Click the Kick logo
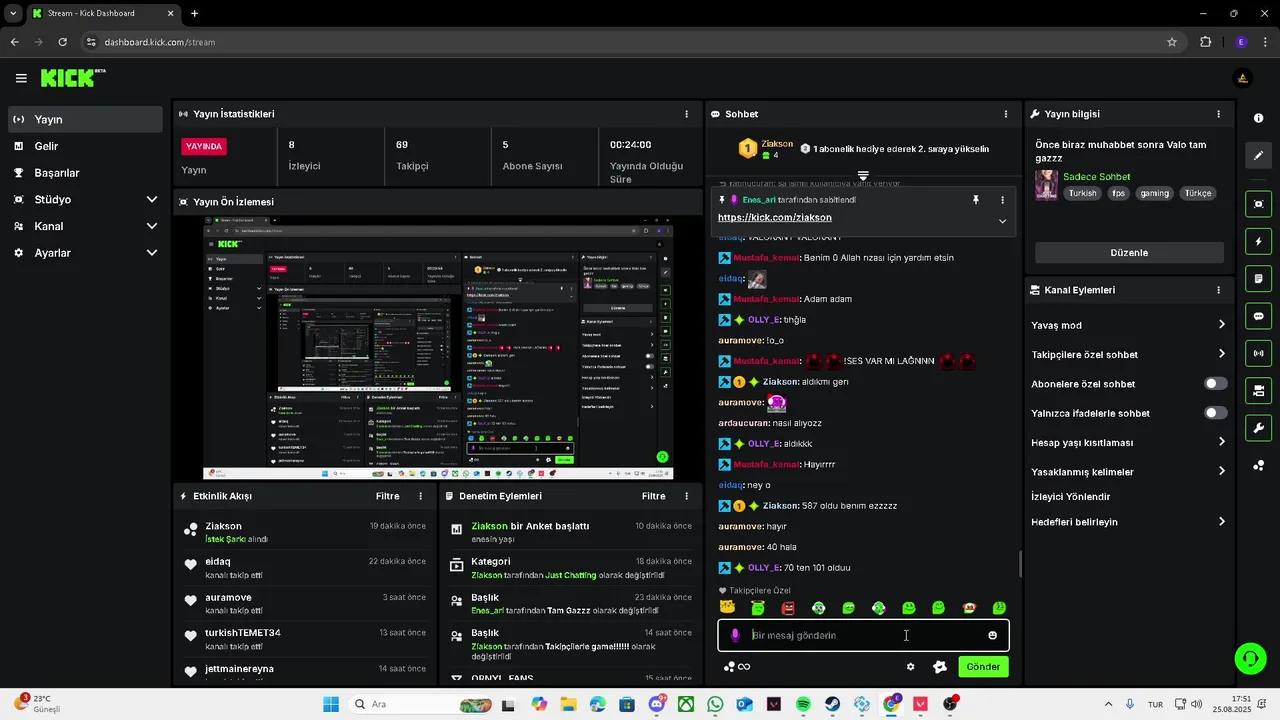Image resolution: width=1280 pixels, height=720 pixels. 72,78
